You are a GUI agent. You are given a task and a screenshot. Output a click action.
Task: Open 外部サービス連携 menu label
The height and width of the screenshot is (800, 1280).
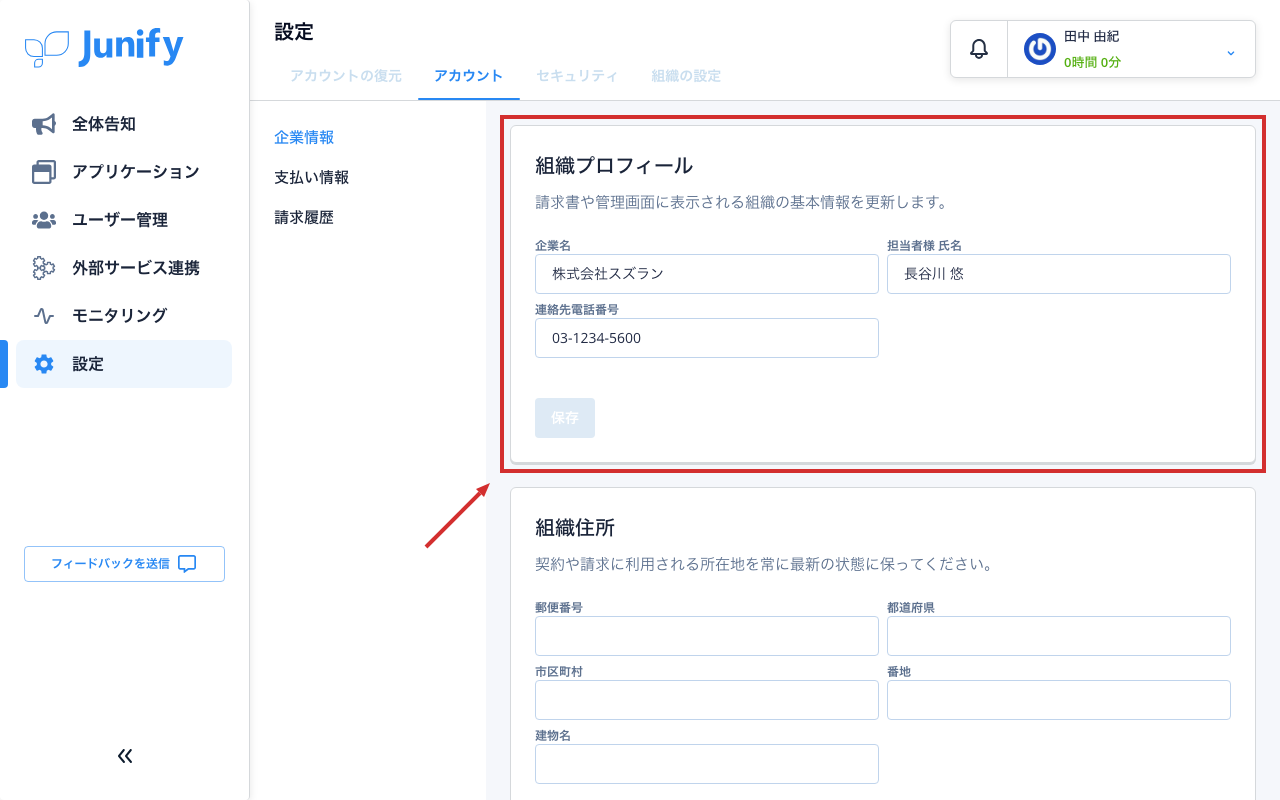pos(136,268)
